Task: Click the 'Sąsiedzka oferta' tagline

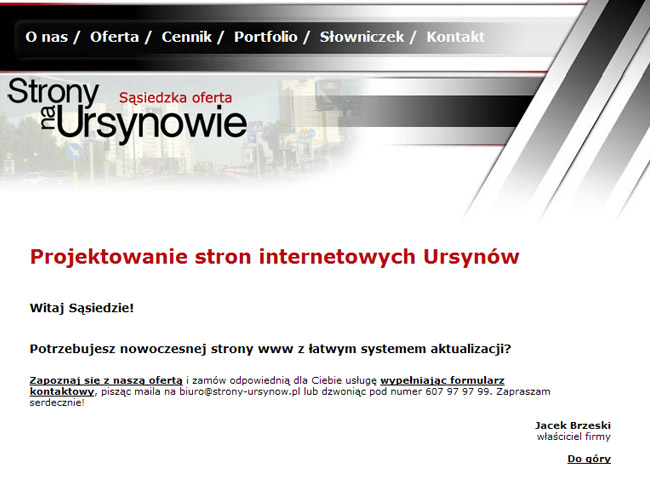Action: (x=175, y=98)
